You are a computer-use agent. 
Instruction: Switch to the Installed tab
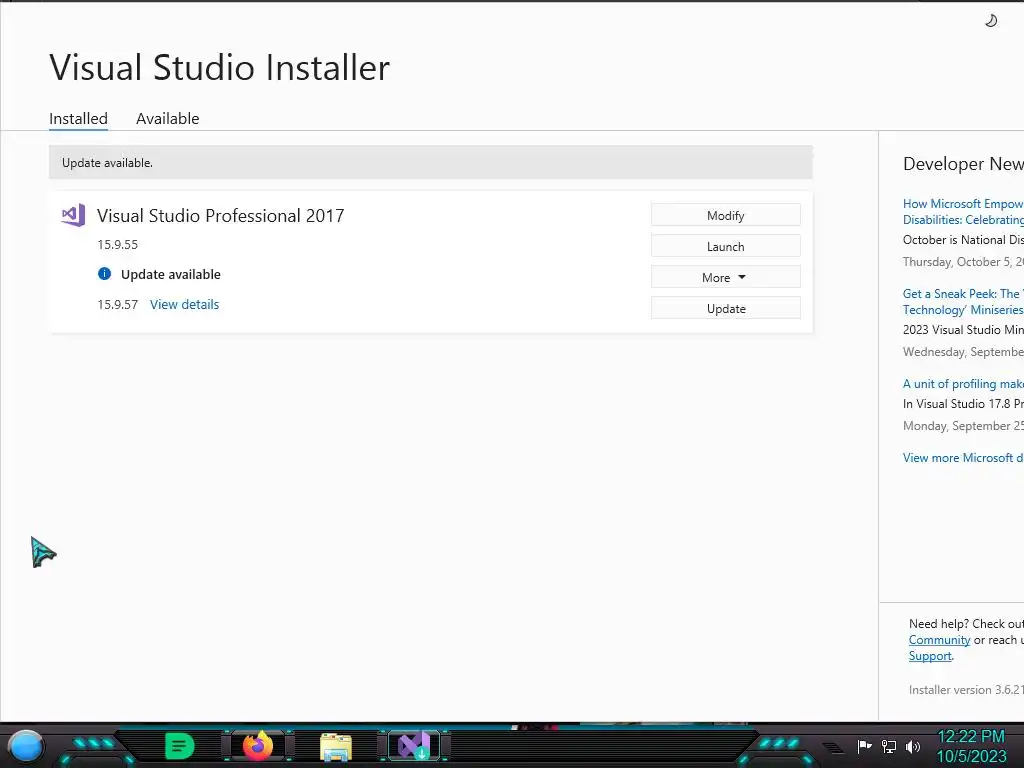coord(78,119)
